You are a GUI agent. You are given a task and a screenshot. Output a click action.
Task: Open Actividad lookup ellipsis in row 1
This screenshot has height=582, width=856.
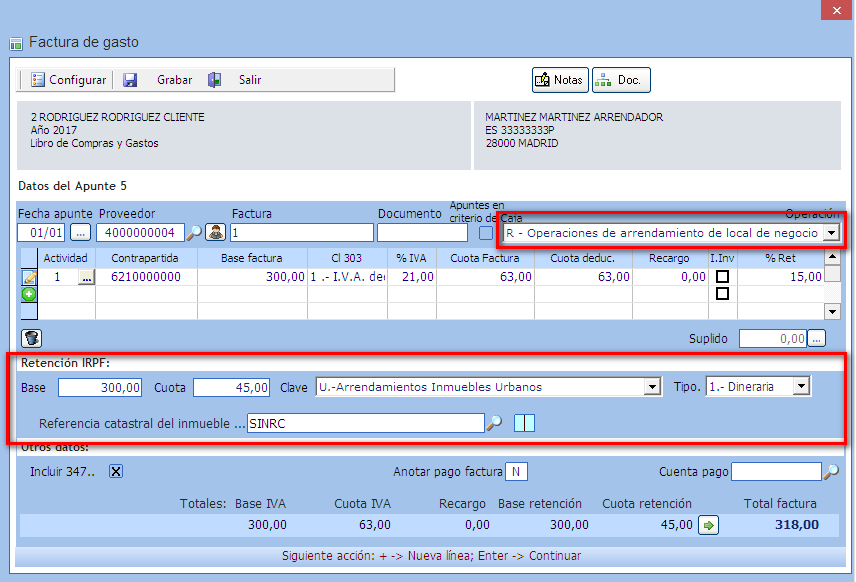(x=86, y=277)
